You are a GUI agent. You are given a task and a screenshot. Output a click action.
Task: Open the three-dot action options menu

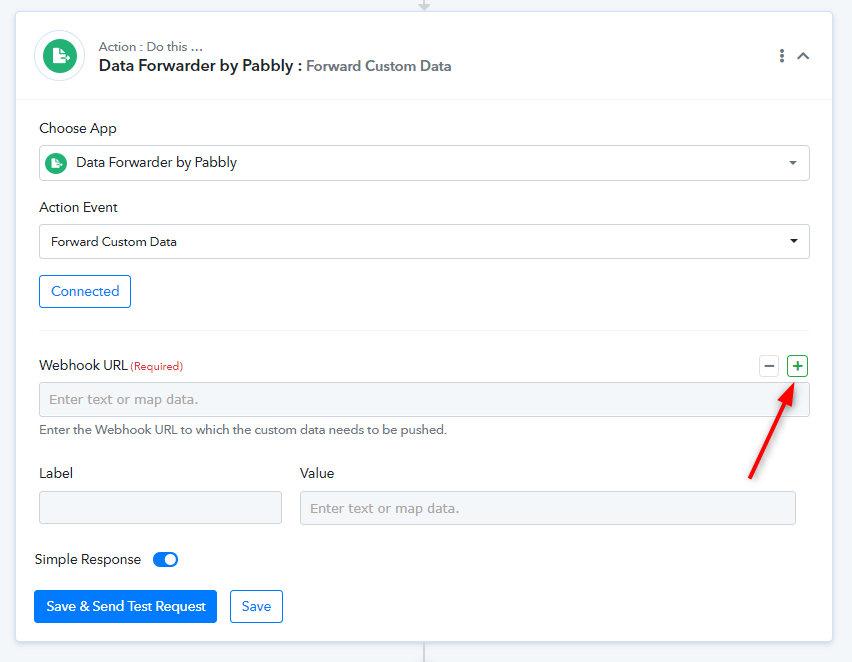pyautogui.click(x=781, y=55)
